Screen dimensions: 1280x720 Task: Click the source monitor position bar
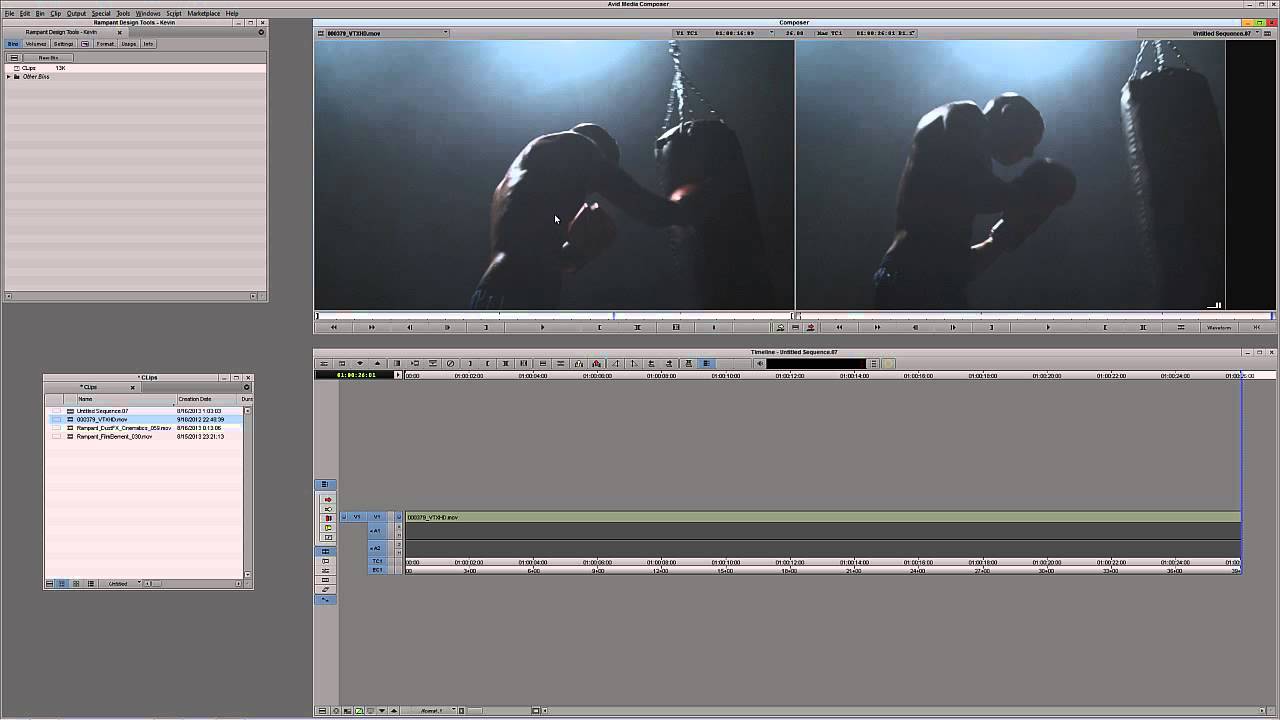(554, 316)
